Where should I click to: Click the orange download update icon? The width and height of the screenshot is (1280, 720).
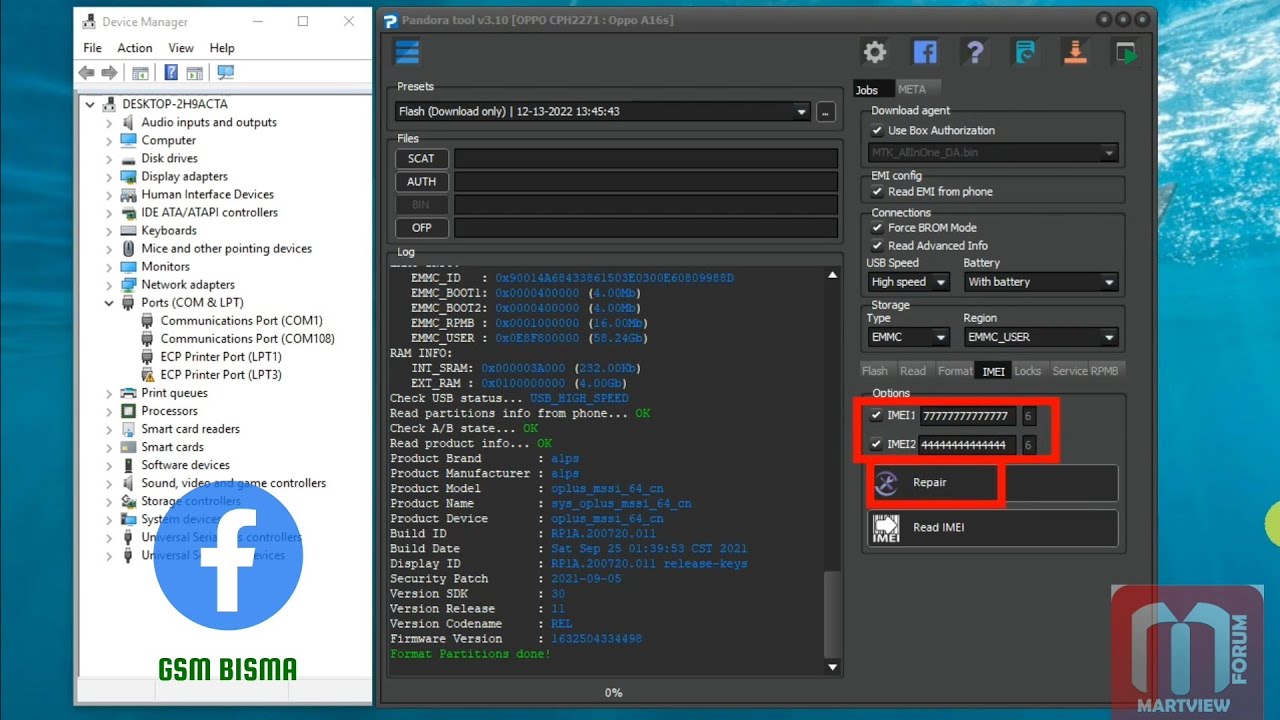[x=1075, y=52]
